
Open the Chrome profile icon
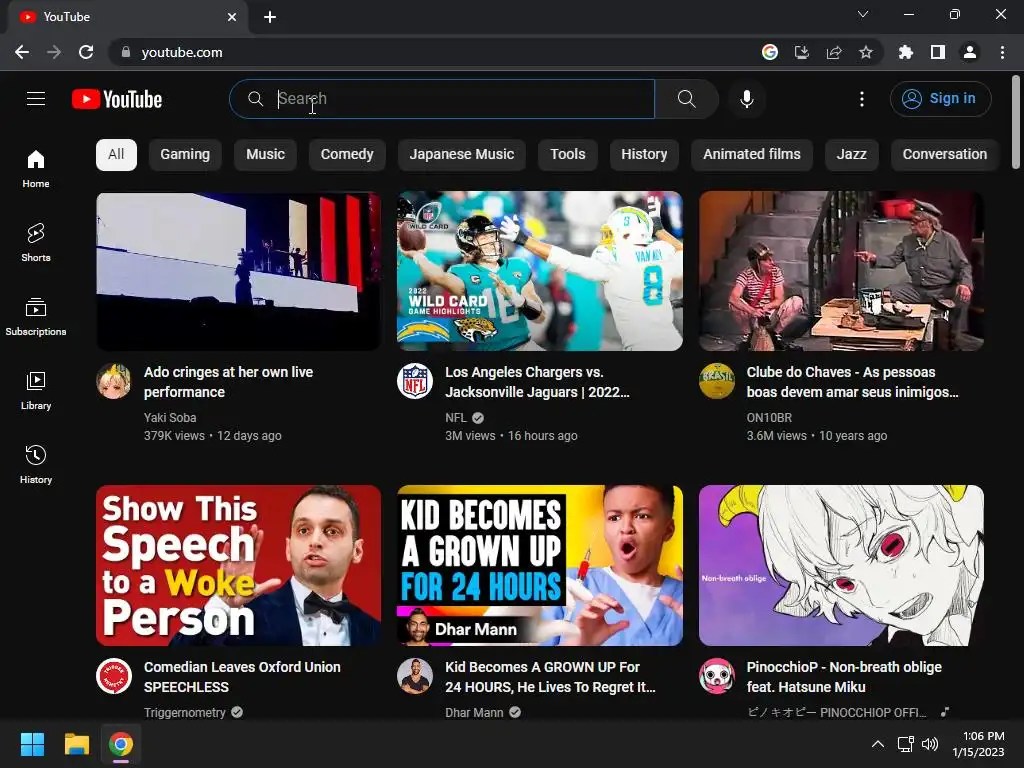970,52
